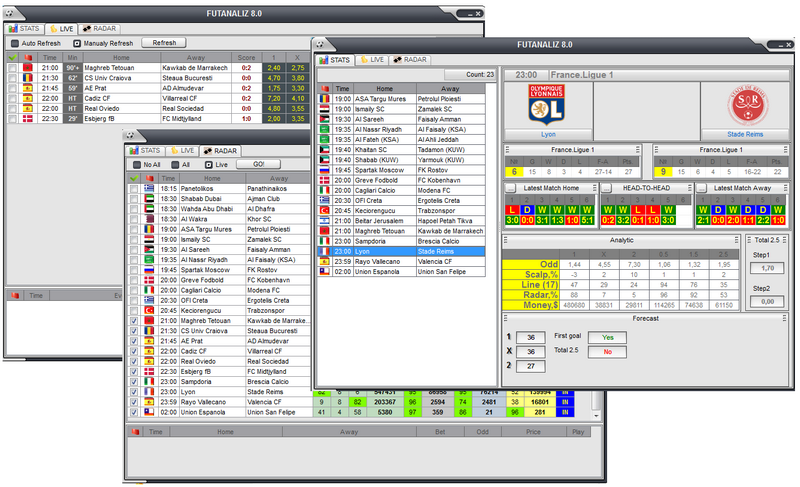Click the 480680 Money cell in Analytic table
800x487 pixels.
[574, 305]
